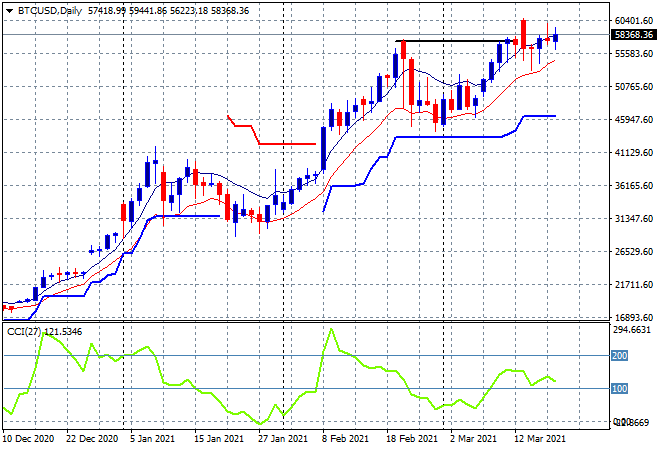
Task: Click the 27 Jan 2021 date label
Action: tap(283, 439)
